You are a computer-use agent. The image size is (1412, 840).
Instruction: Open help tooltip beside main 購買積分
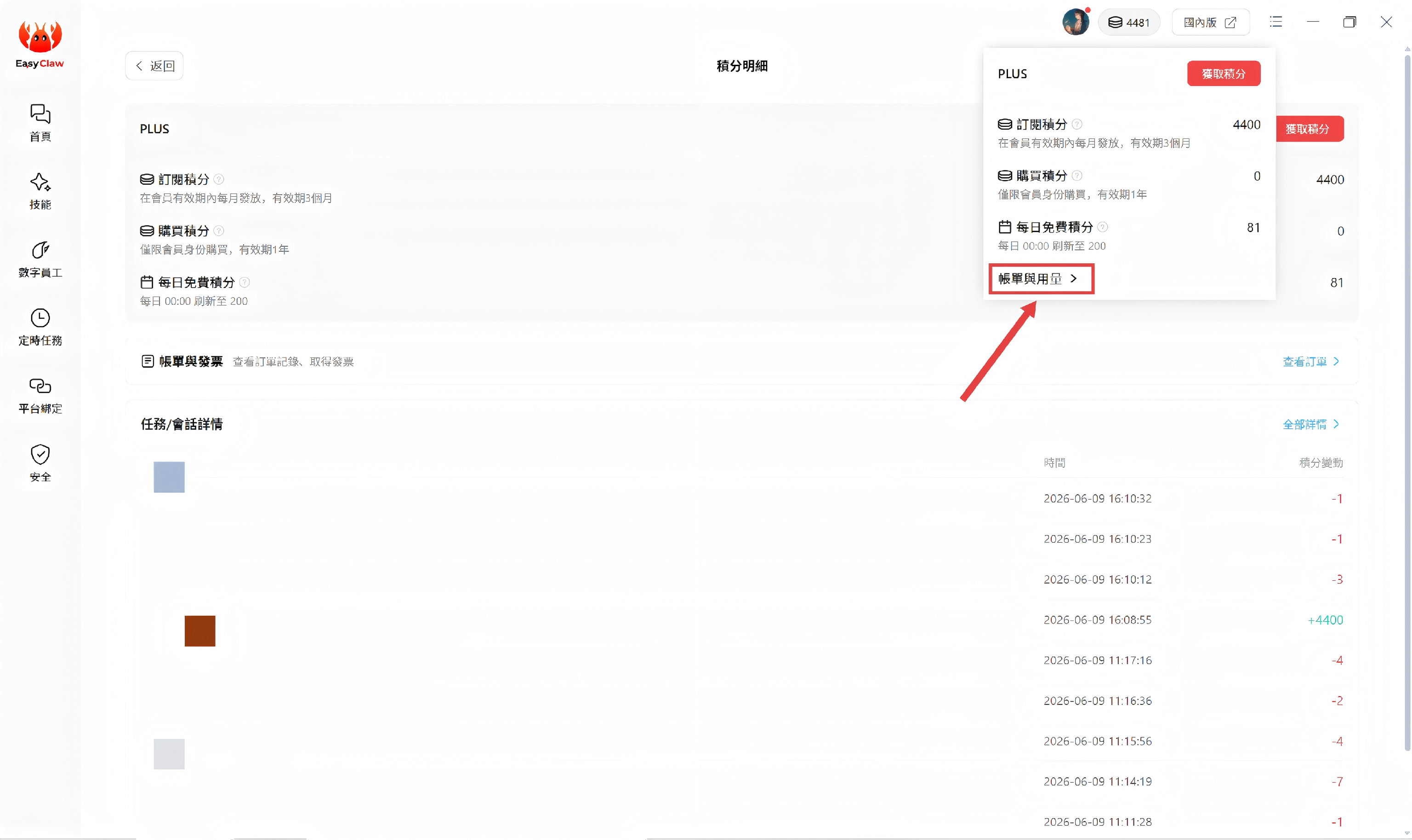pos(219,230)
